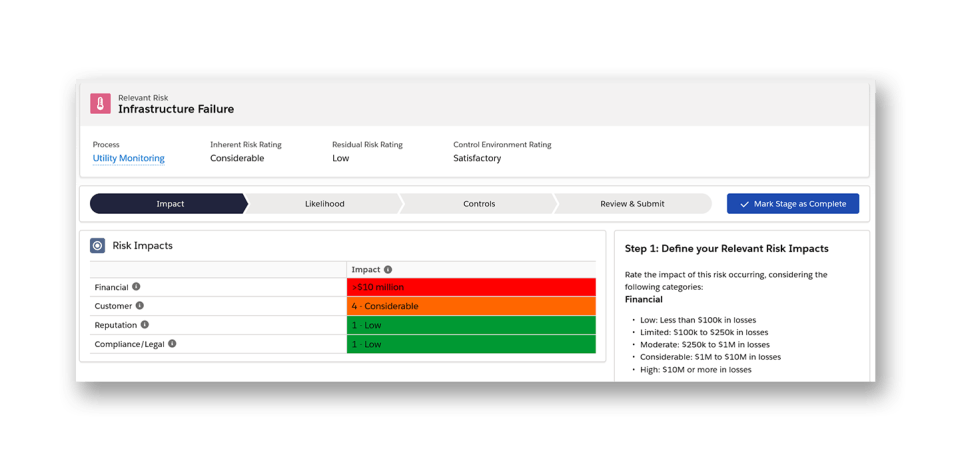Click the info icon beside Reputation
The height and width of the screenshot is (475, 960).
144,324
